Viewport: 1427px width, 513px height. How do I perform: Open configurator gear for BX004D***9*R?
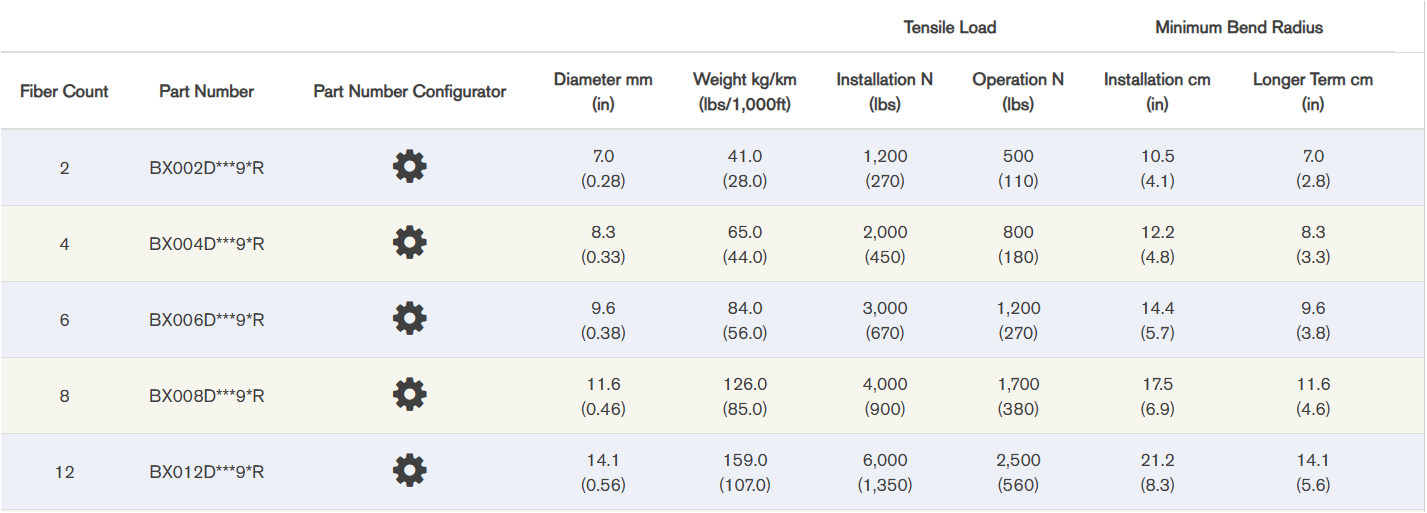pos(409,242)
